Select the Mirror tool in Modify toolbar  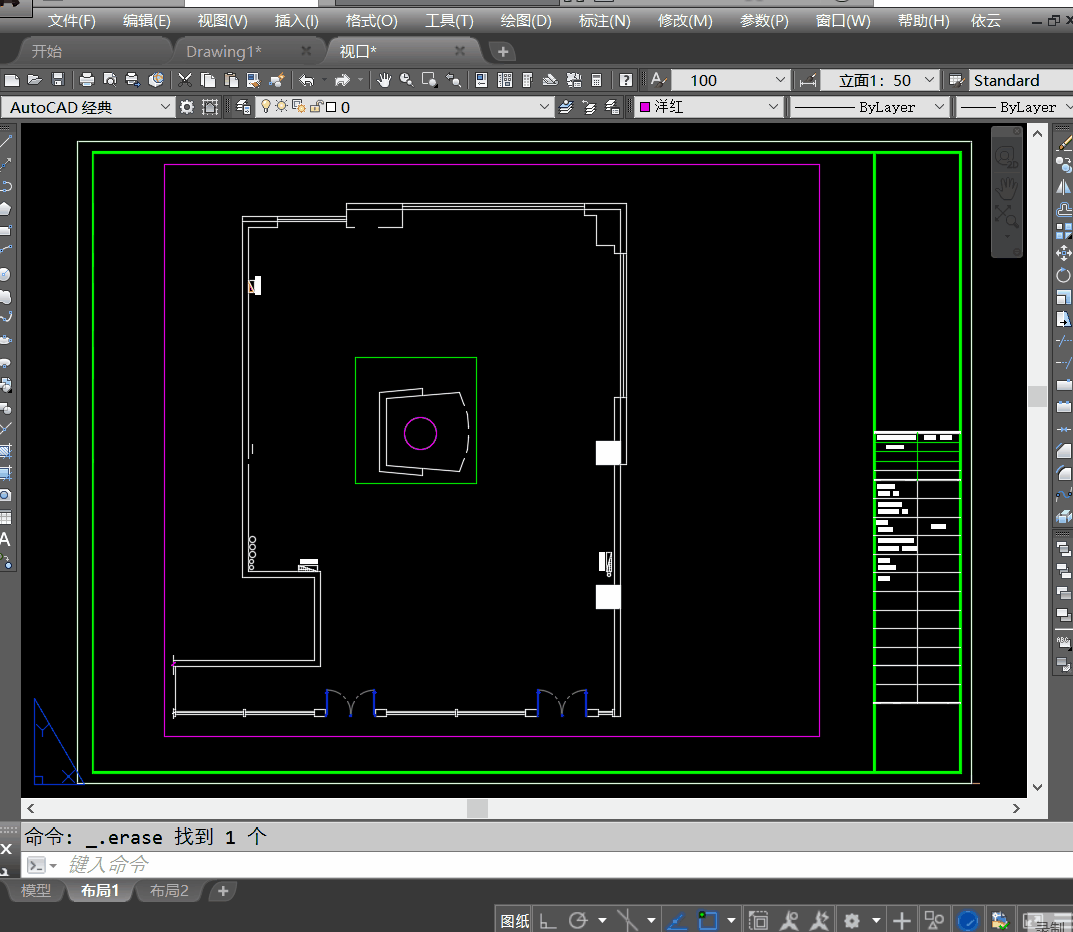pyautogui.click(x=1064, y=187)
